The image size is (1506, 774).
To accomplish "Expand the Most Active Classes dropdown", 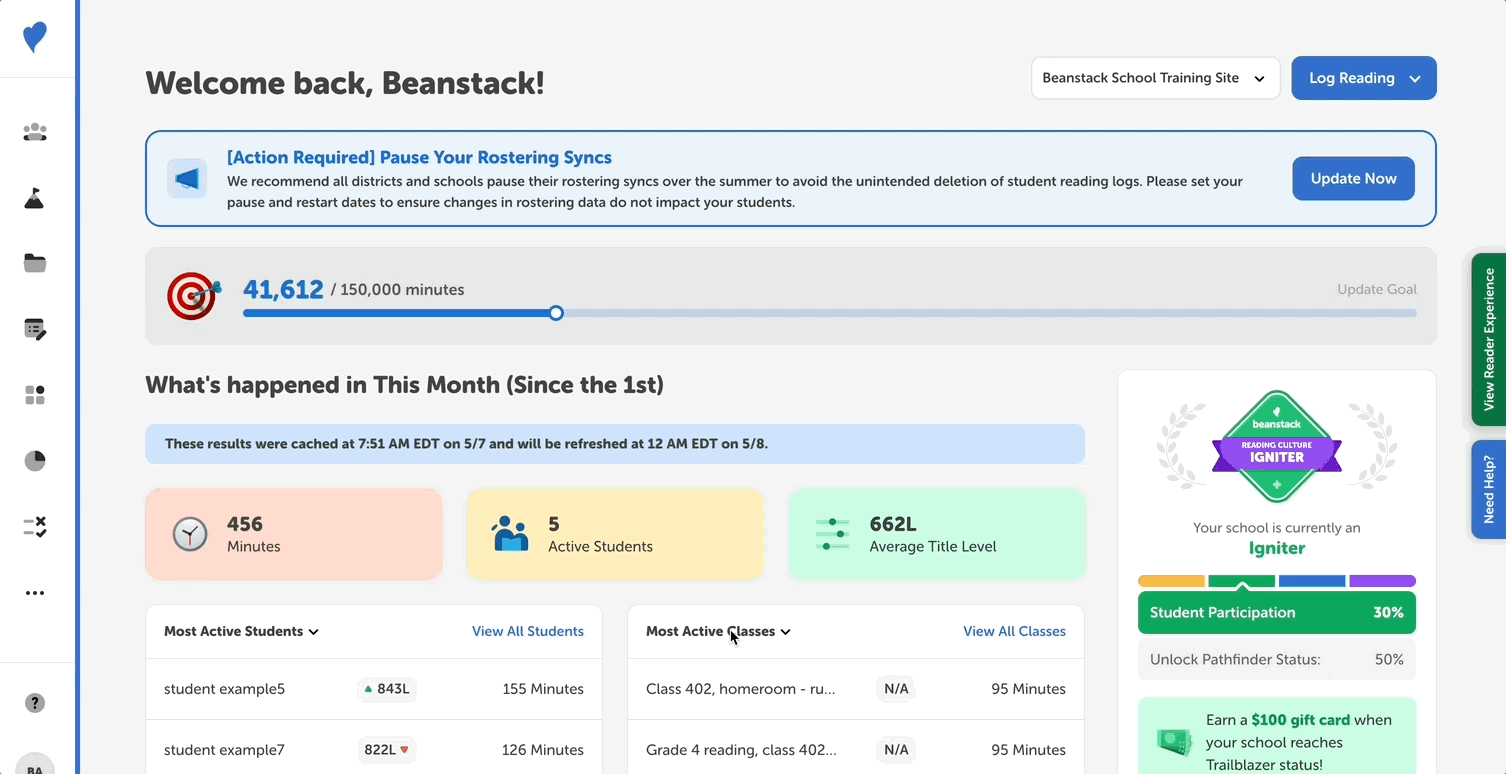I will pyautogui.click(x=718, y=631).
